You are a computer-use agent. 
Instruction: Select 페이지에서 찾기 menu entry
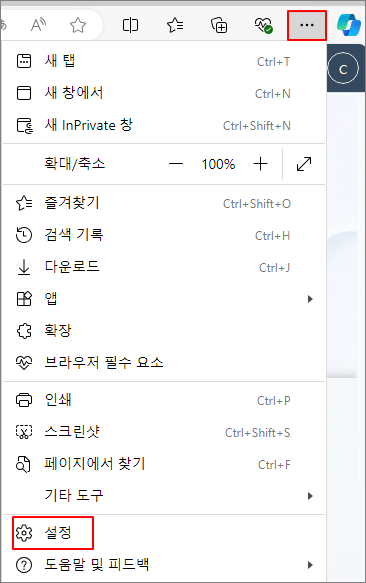(x=164, y=464)
